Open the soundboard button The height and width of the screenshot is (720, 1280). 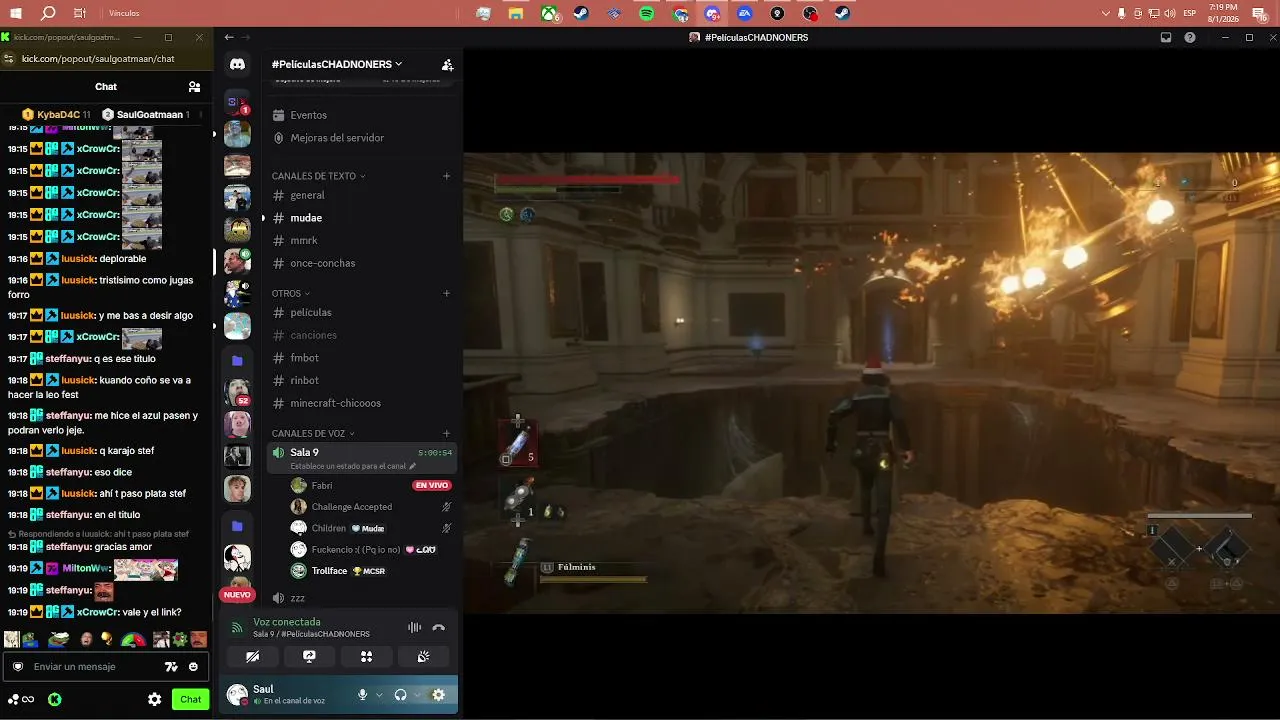click(x=423, y=656)
